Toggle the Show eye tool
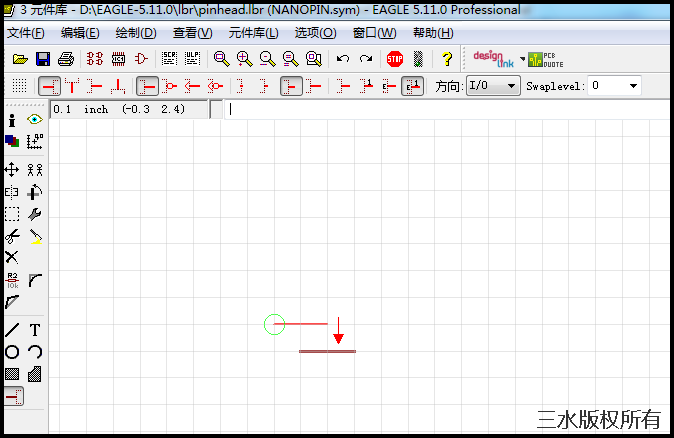This screenshot has width=674, height=438. tap(35, 119)
